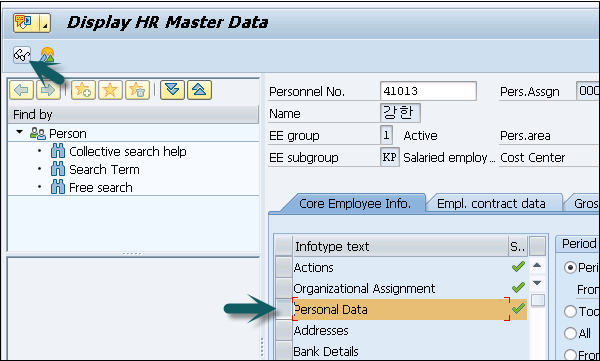Click row selector beside Personal Data
Screen dimensions: 600x361
284,309
